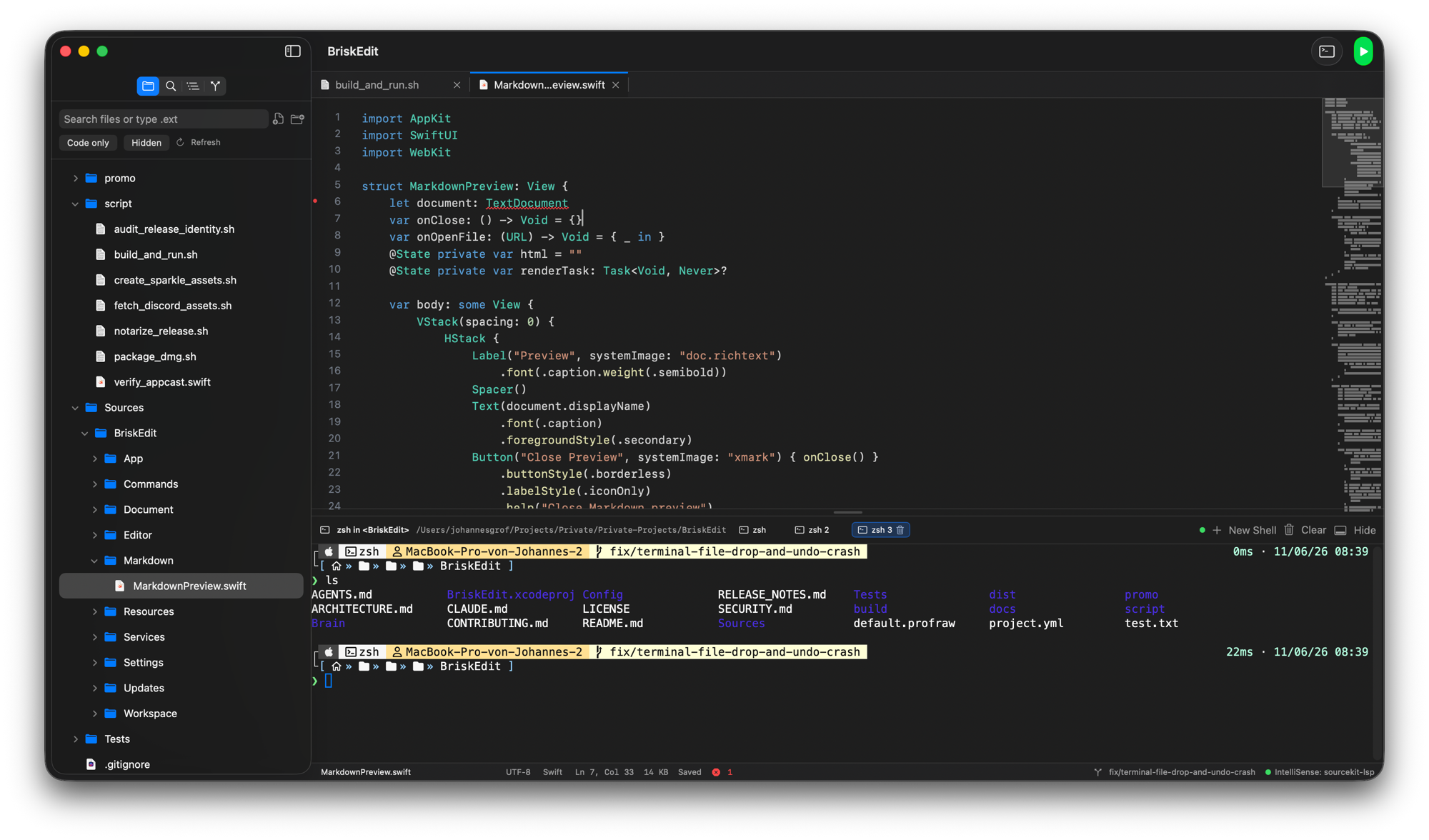1429x840 pixels.
Task: Click the Refresh circular arrow icon
Action: click(181, 142)
